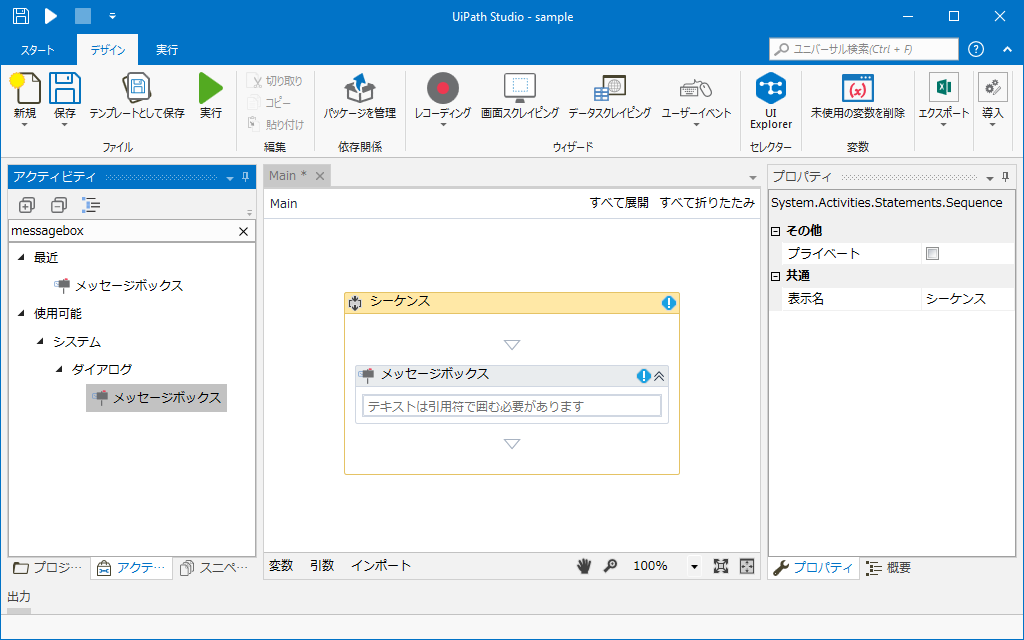Click テンプレートとして保存 icon
Screen dimensions: 1024x640
[x=137, y=88]
